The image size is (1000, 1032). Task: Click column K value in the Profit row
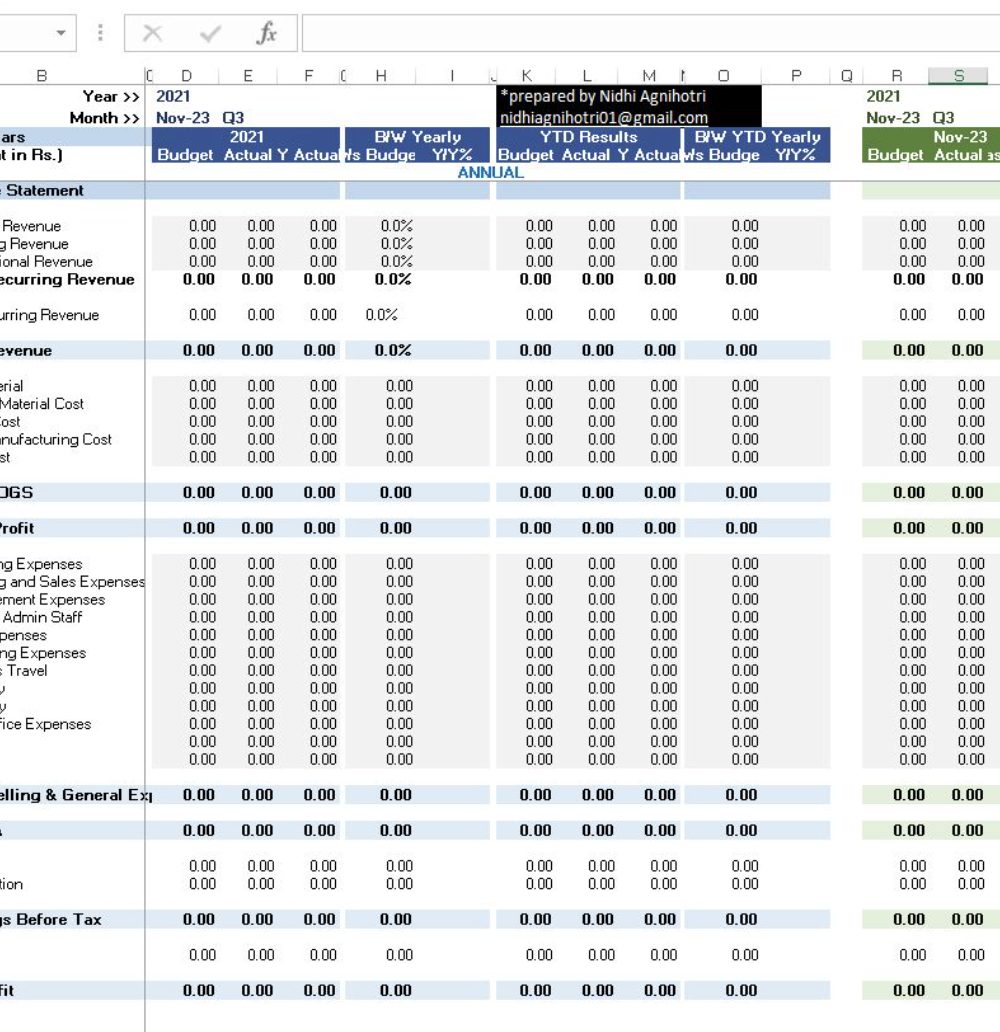[x=535, y=528]
